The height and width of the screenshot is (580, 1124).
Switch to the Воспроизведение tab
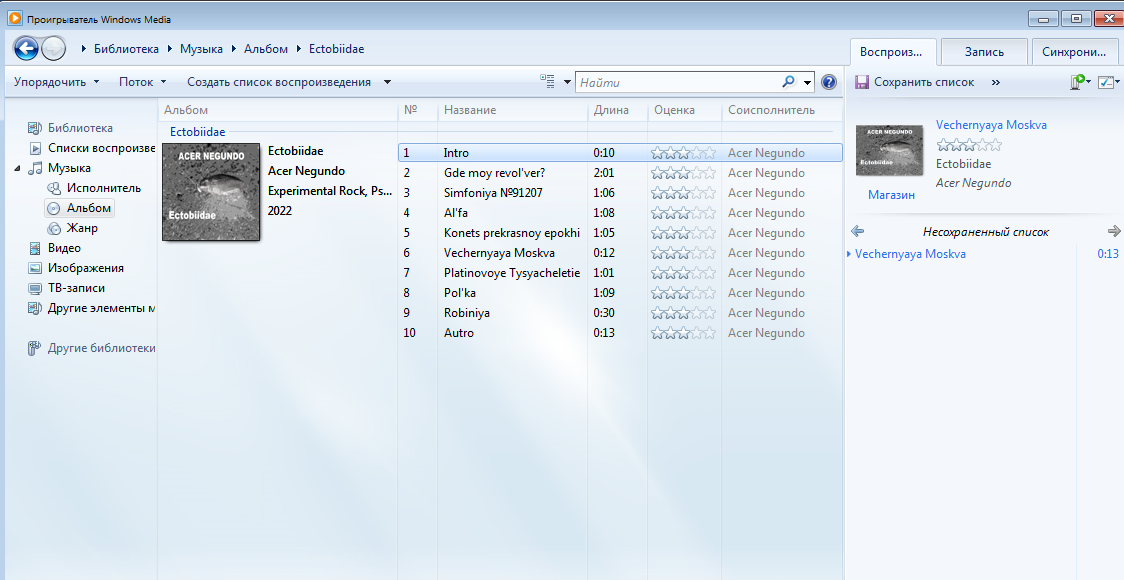point(892,52)
